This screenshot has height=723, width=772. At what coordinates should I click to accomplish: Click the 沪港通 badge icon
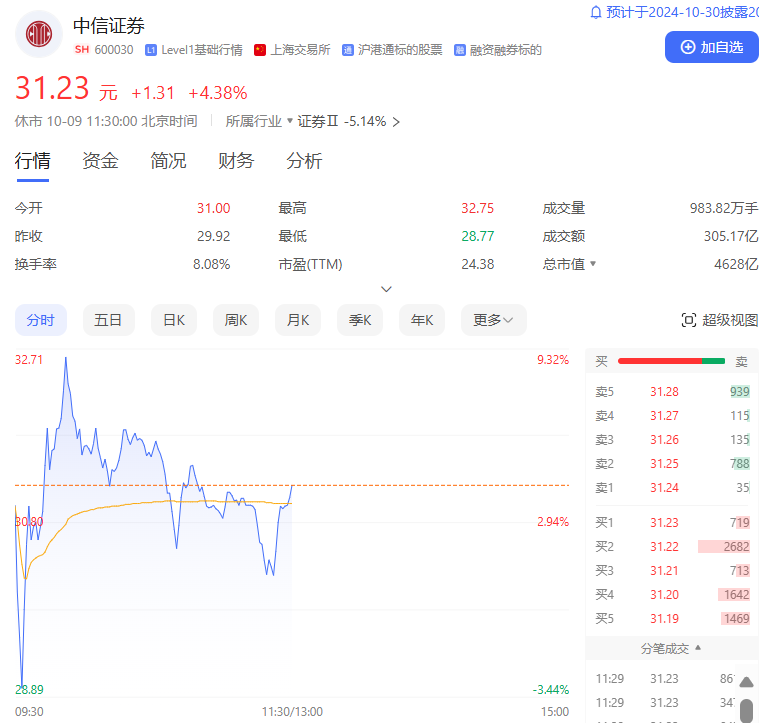pyautogui.click(x=348, y=50)
